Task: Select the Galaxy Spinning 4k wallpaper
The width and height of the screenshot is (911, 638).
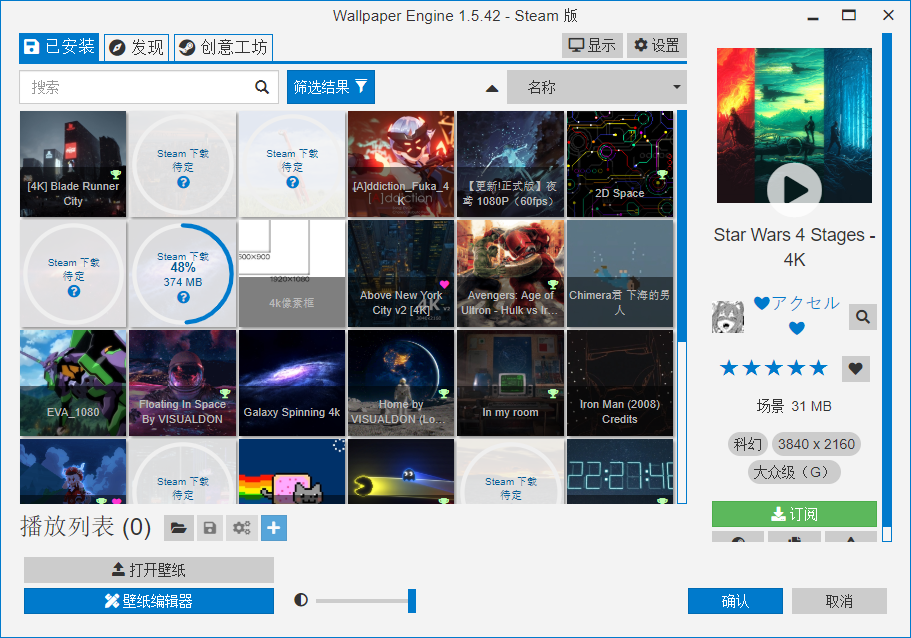Action: 292,383
